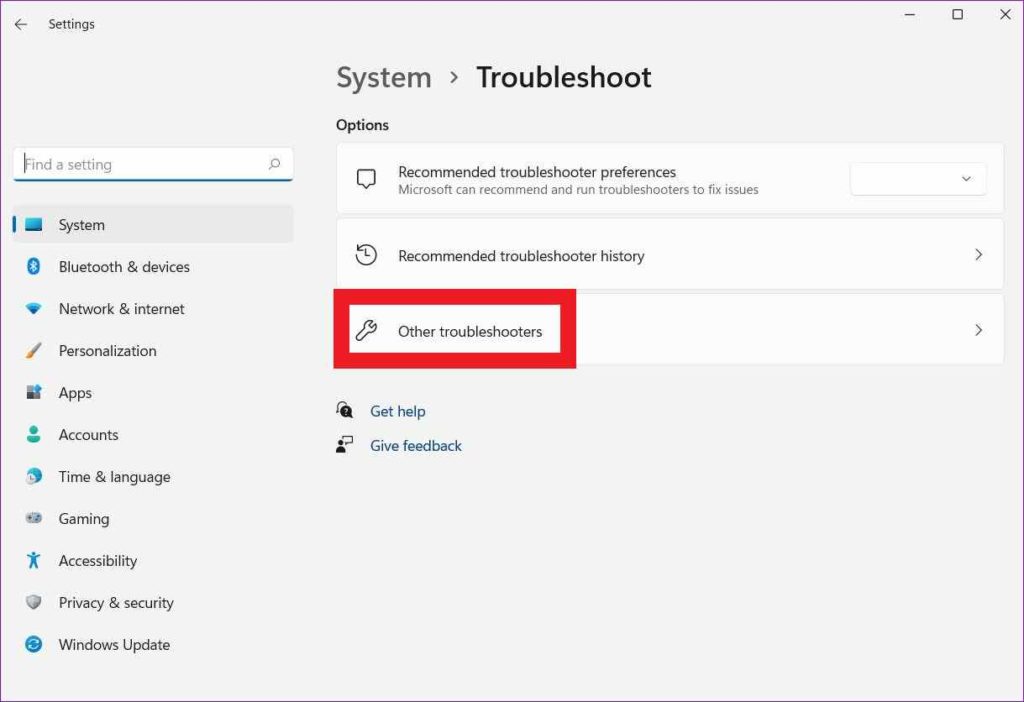Screen dimensions: 1024x702
Task: Select System in the sidebar
Action: [x=153, y=225]
